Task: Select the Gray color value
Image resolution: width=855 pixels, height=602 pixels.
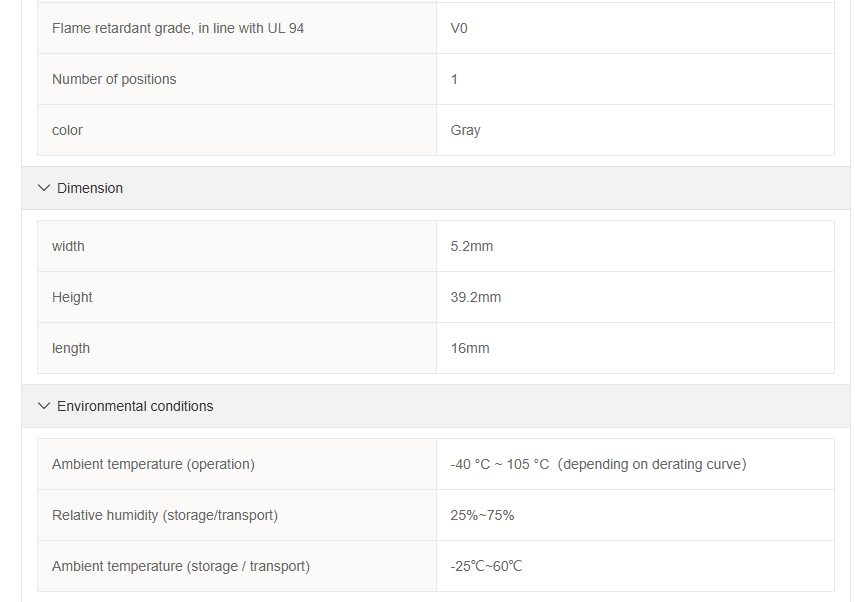Action: click(465, 130)
